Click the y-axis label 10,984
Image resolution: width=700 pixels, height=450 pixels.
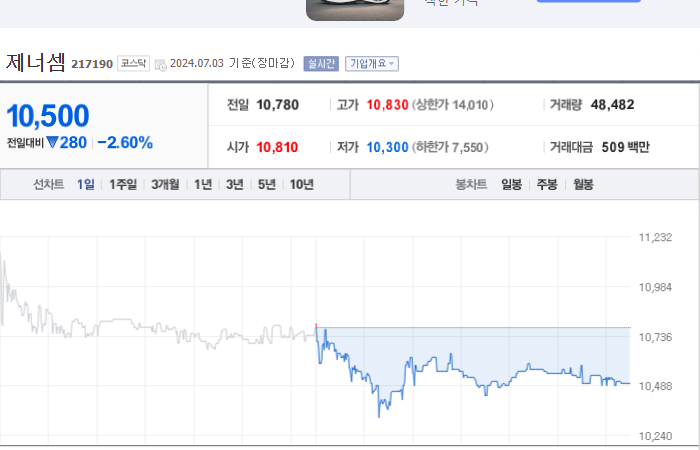coord(655,288)
